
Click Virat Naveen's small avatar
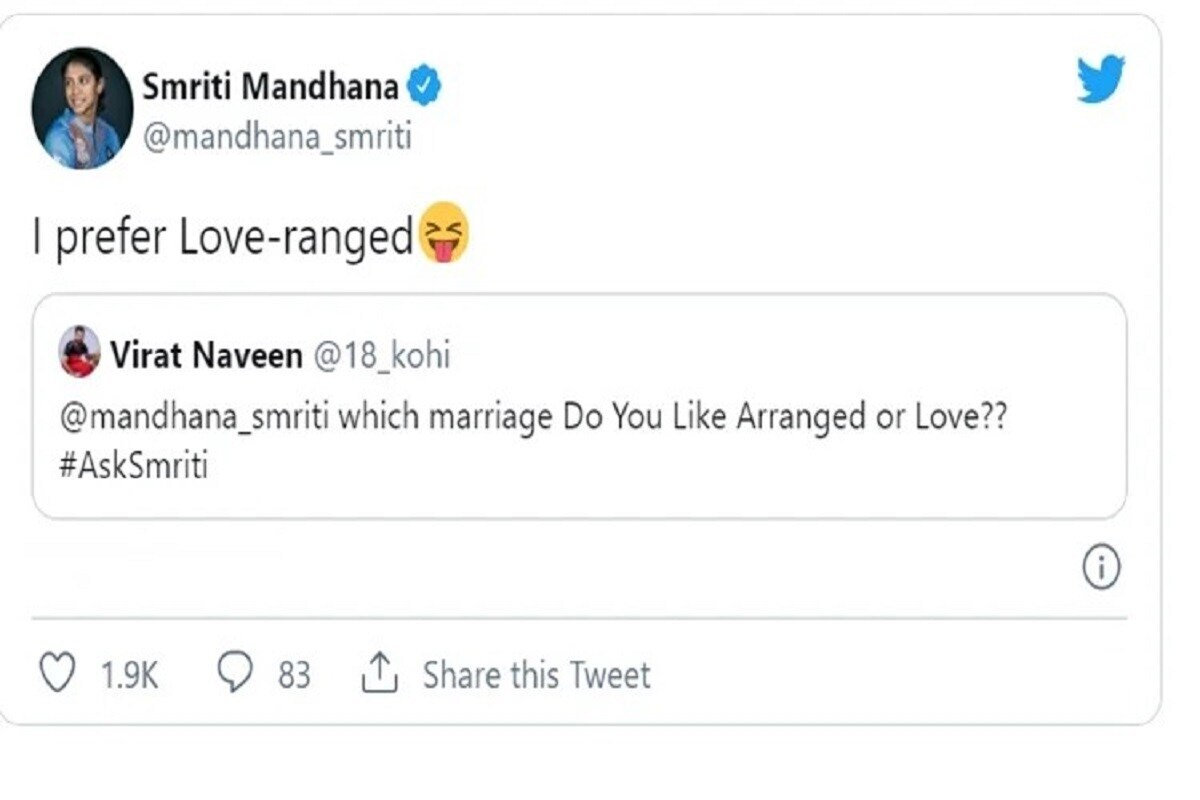coord(80,351)
